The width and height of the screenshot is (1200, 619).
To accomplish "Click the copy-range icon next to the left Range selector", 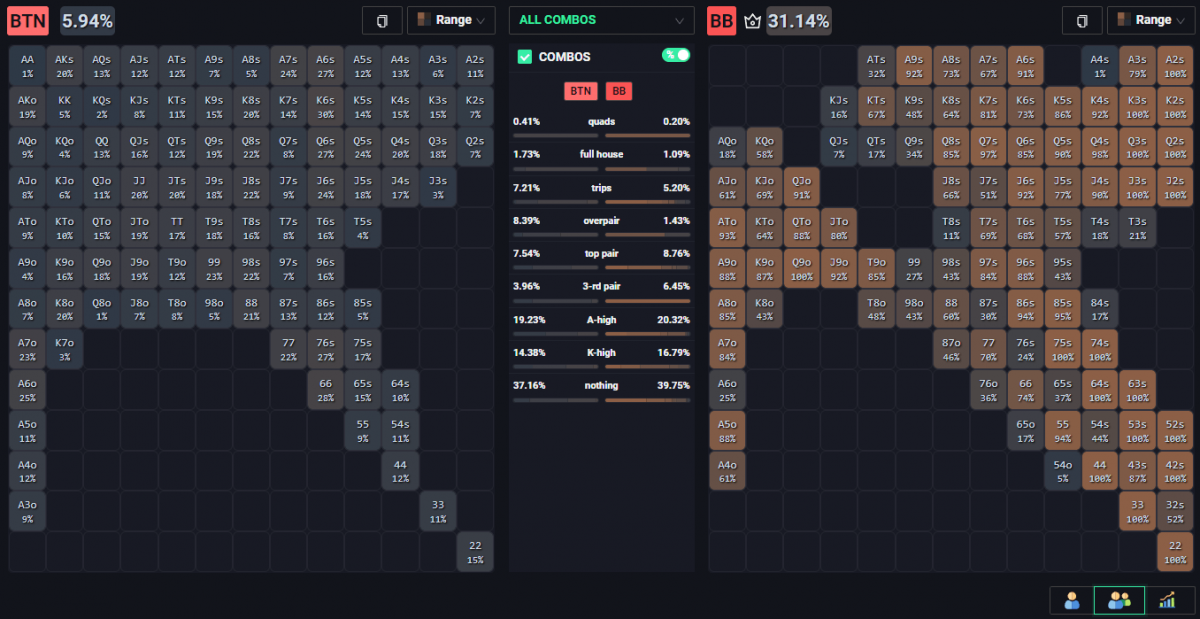I will (383, 20).
